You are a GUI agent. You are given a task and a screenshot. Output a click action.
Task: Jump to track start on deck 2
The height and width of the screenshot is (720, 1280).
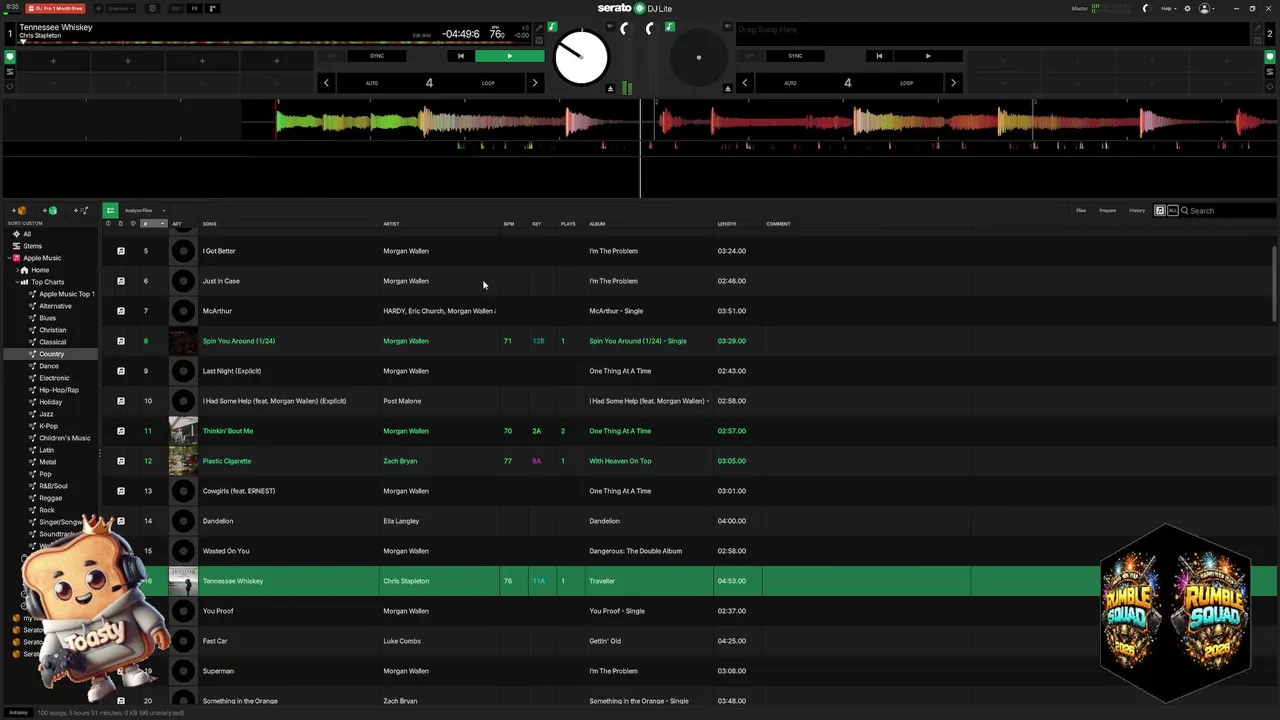pyautogui.click(x=879, y=56)
